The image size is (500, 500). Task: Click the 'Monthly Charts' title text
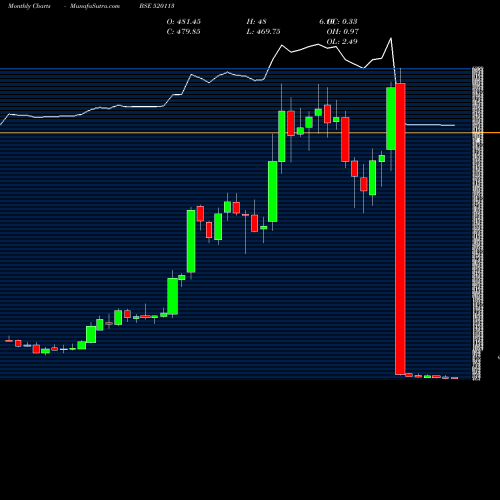click(x=29, y=6)
